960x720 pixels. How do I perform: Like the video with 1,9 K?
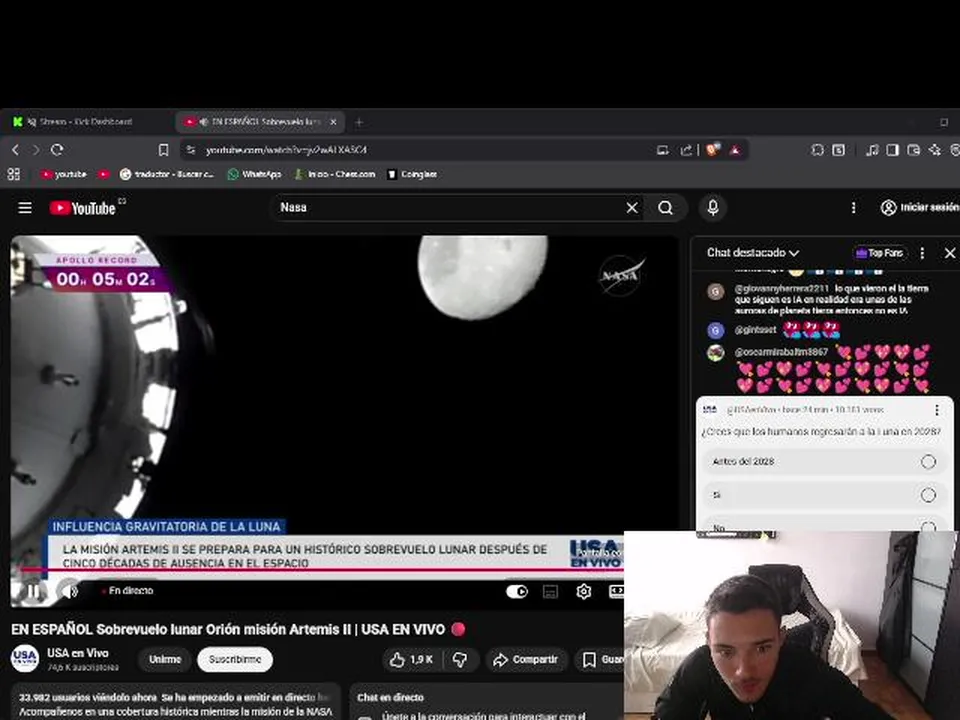411,659
